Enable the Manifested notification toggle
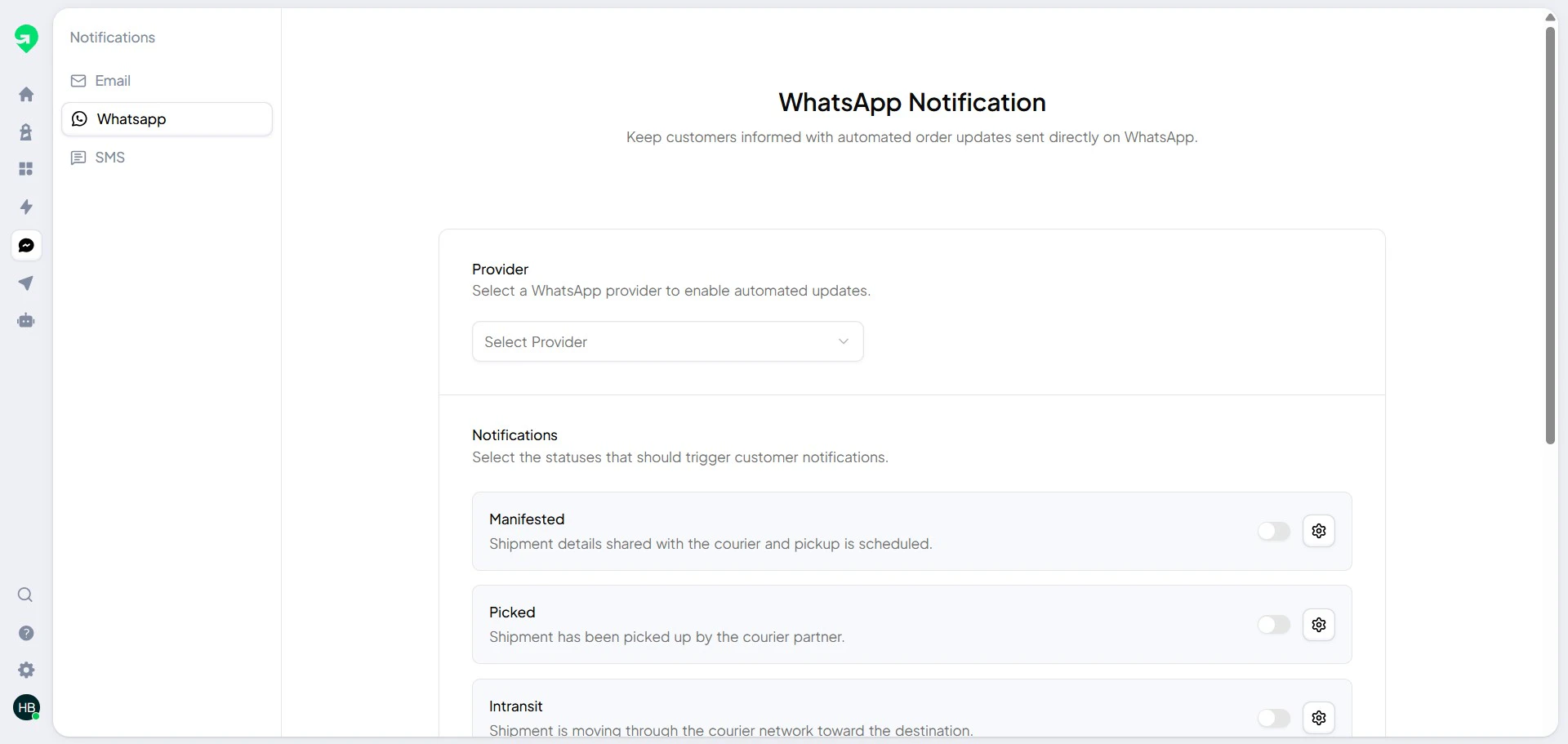The height and width of the screenshot is (744, 1568). pyautogui.click(x=1274, y=531)
